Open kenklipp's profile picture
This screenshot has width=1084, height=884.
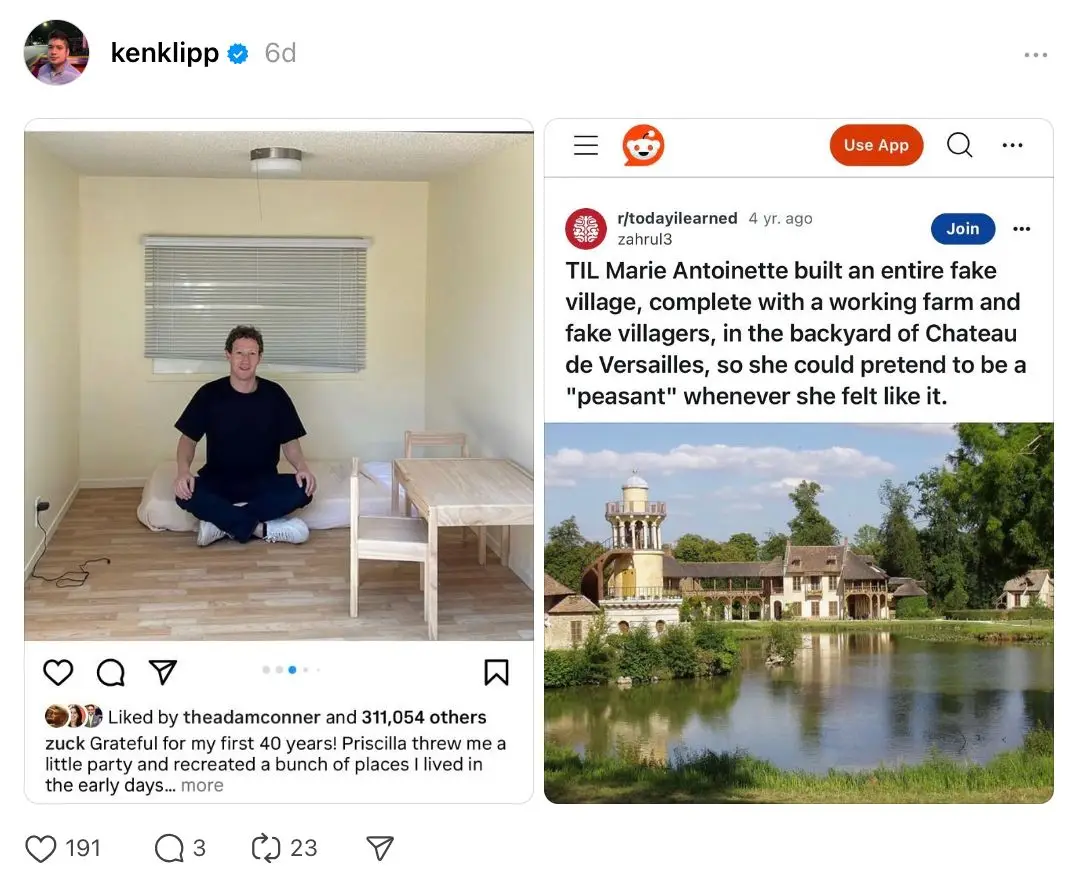point(56,53)
